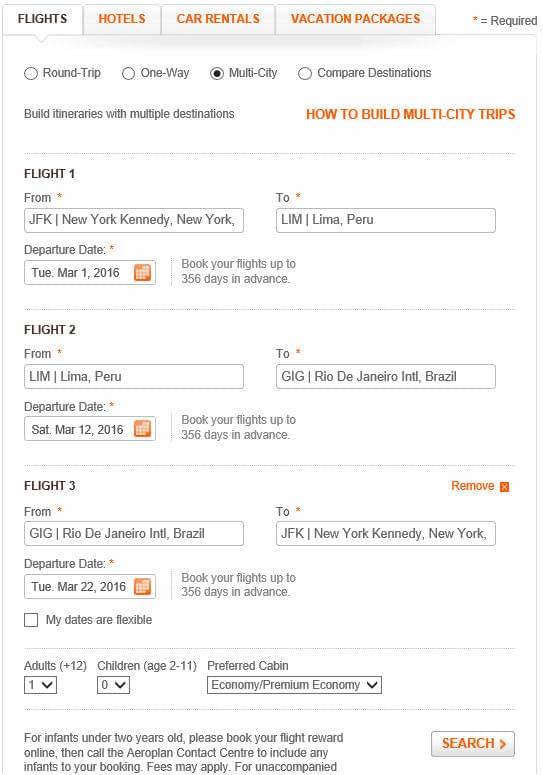Open How to Build Multi-City Trips link
The image size is (543, 775).
coord(411,115)
